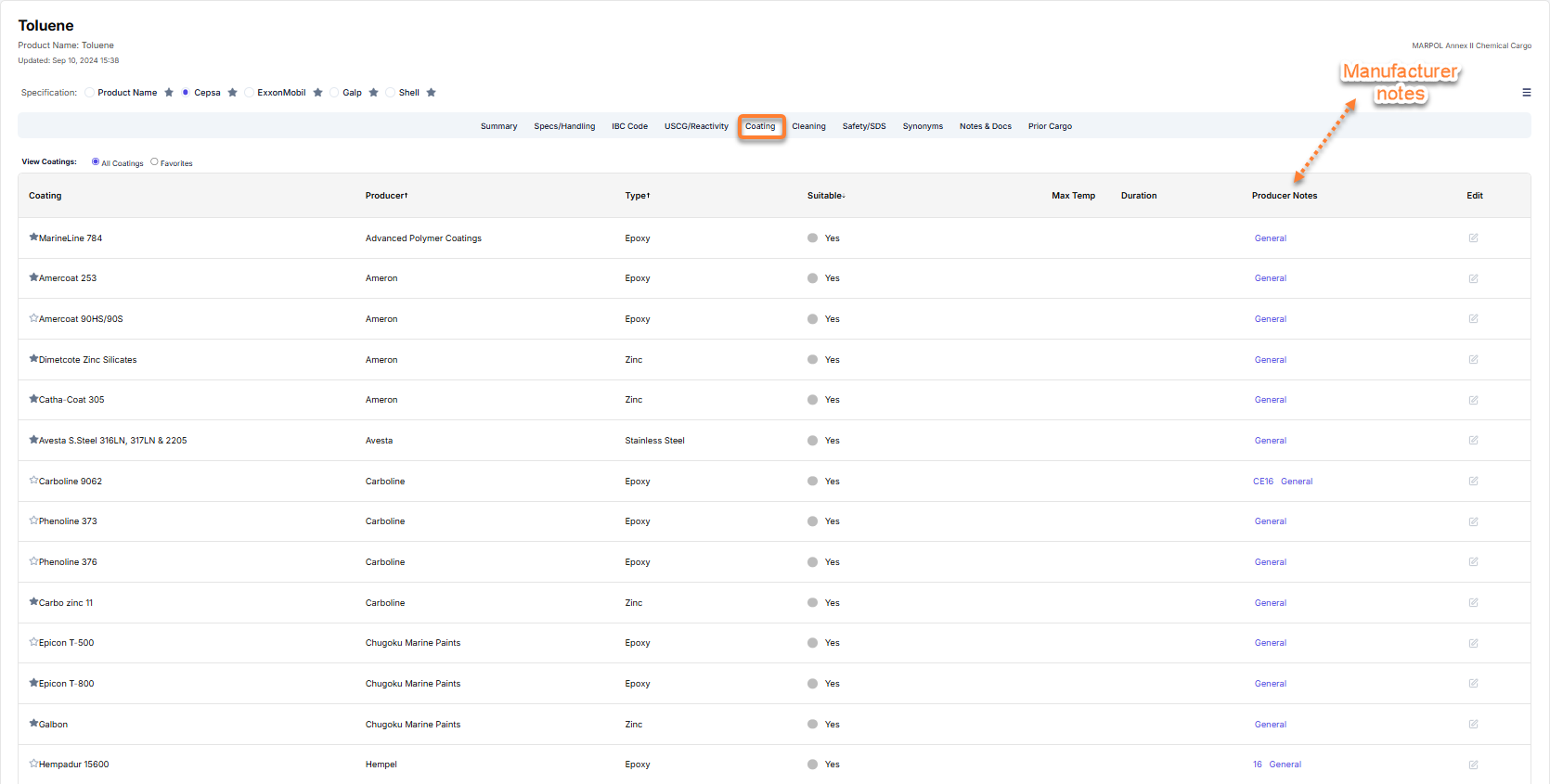Switch to the Summary tab
This screenshot has width=1550, height=784.
[x=498, y=126]
